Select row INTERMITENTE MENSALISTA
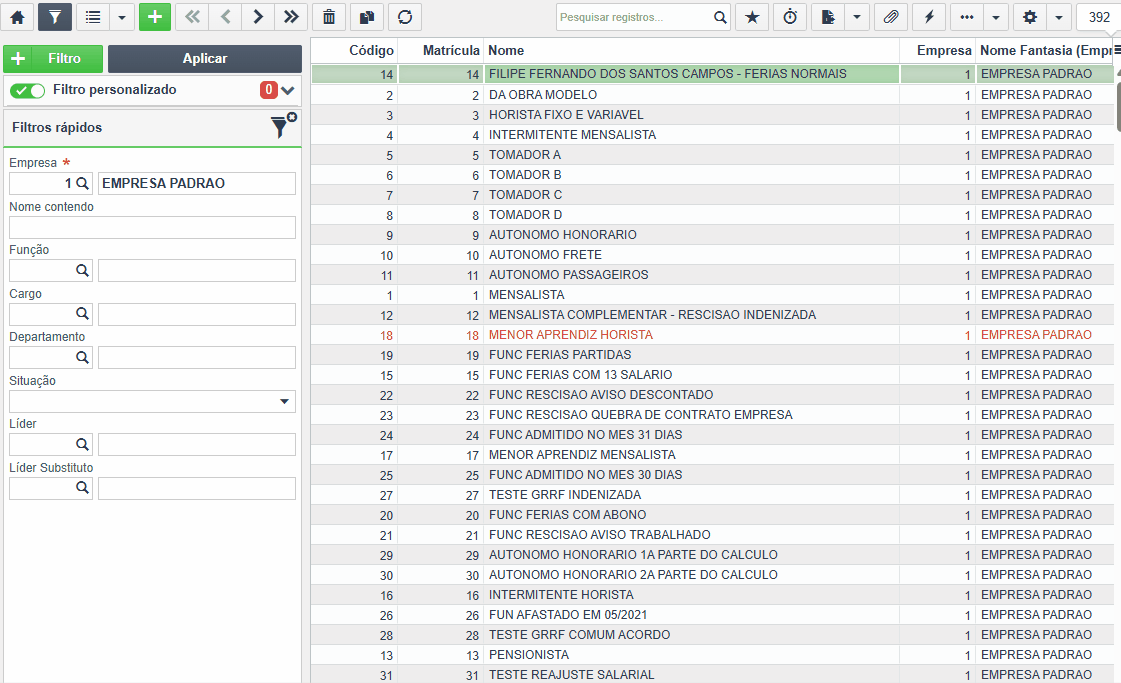 [712, 134]
